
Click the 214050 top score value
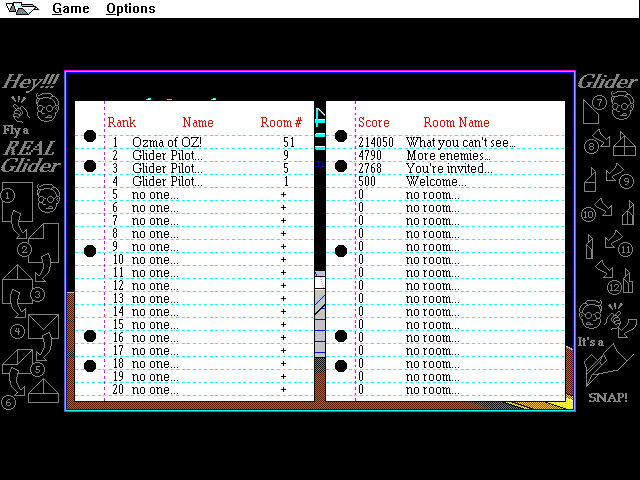[376, 142]
